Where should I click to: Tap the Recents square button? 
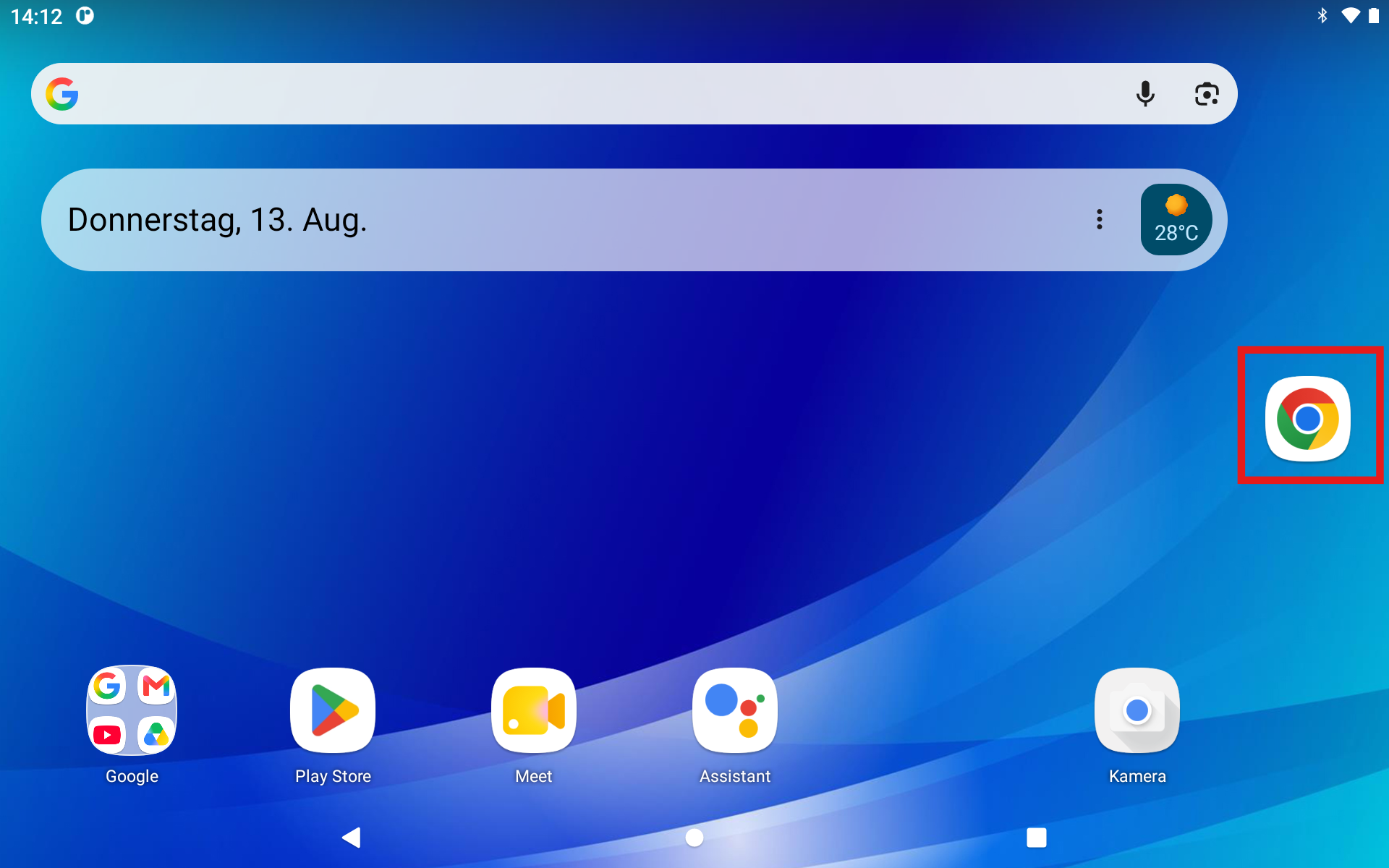(x=1037, y=838)
